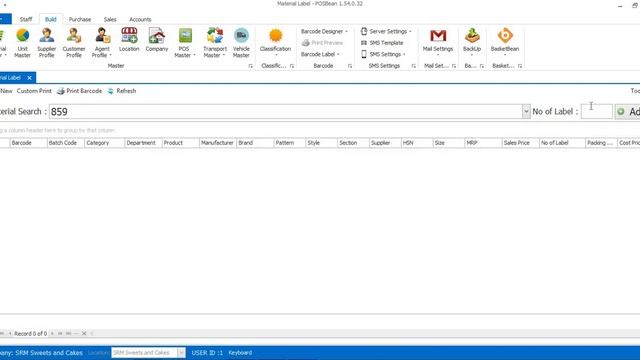Image resolution: width=640 pixels, height=360 pixels.
Task: Sort by MRP column header
Action: click(x=483, y=143)
